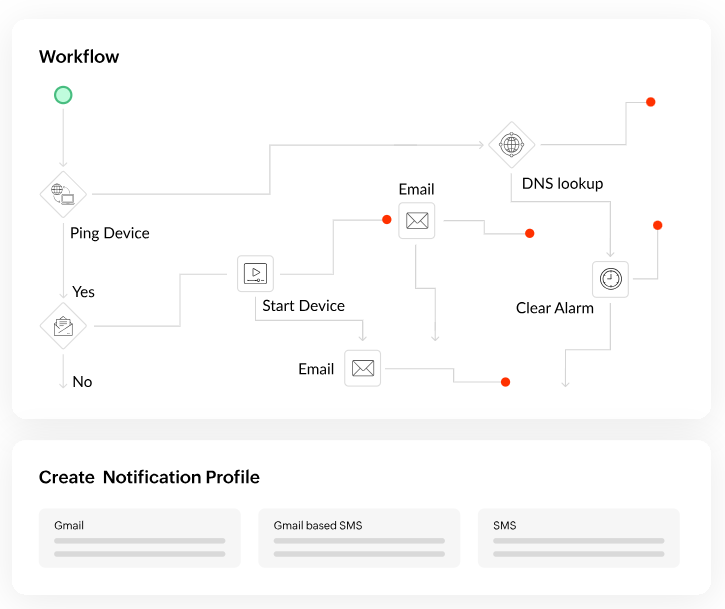
Task: Choose the Gmail based SMS card
Action: click(359, 538)
